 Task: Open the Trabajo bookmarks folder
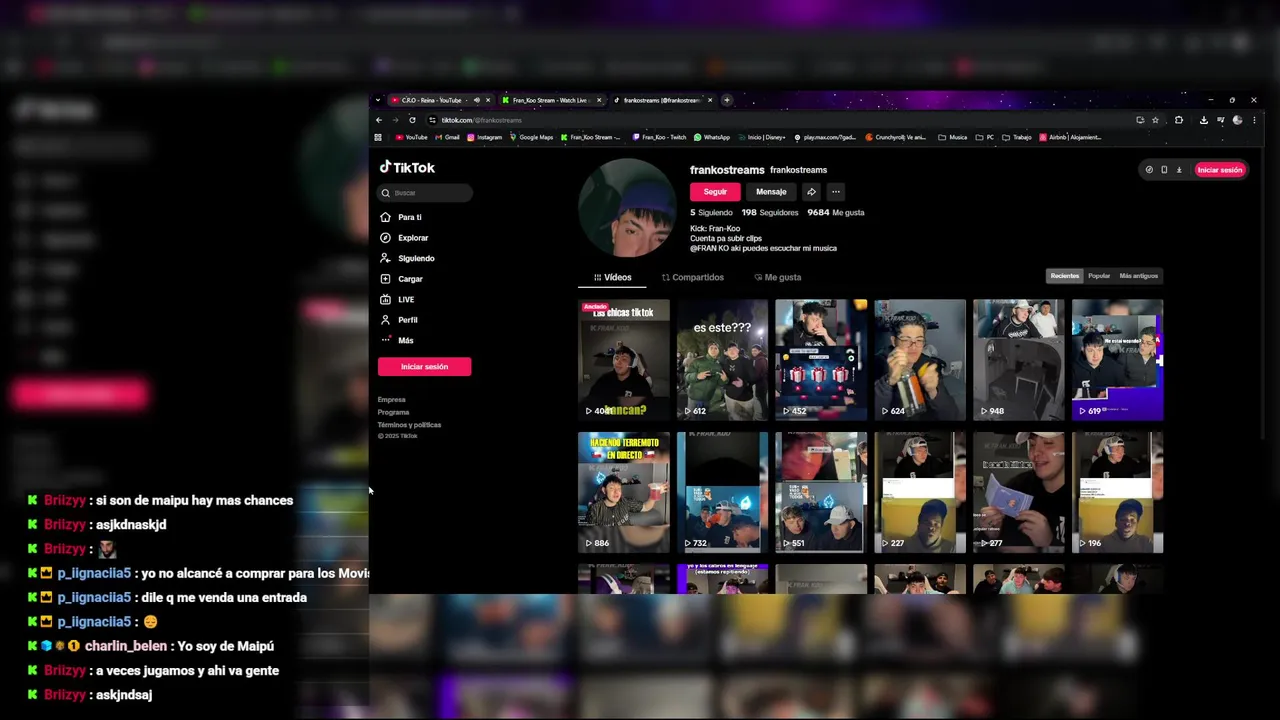pyautogui.click(x=1016, y=137)
